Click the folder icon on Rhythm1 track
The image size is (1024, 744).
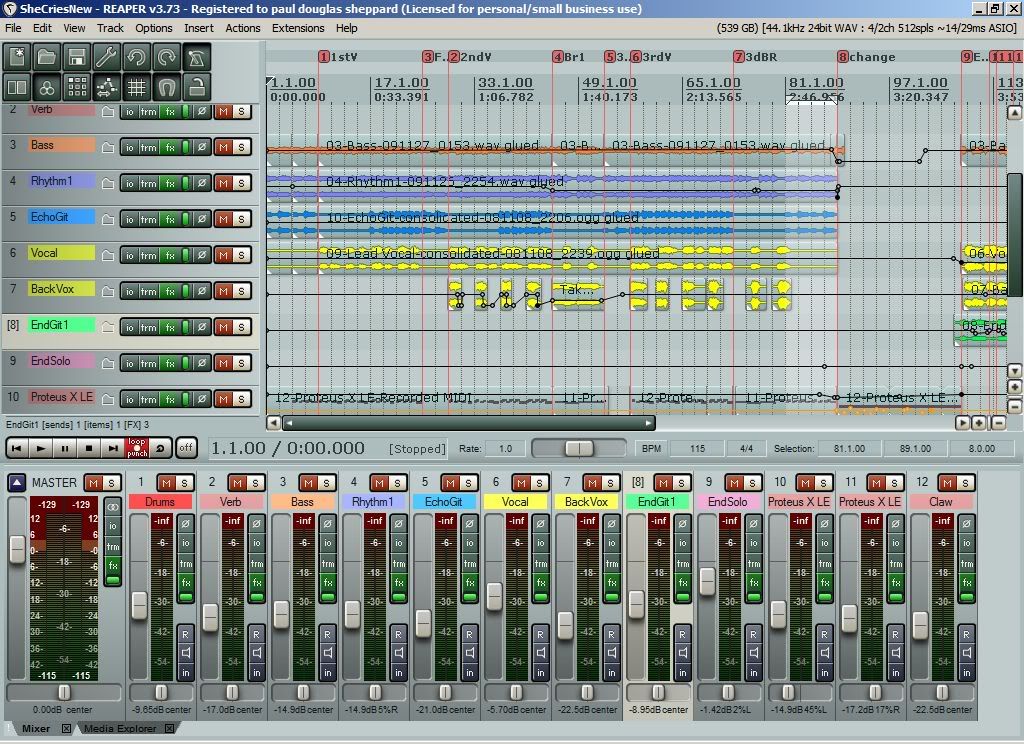tap(108, 183)
